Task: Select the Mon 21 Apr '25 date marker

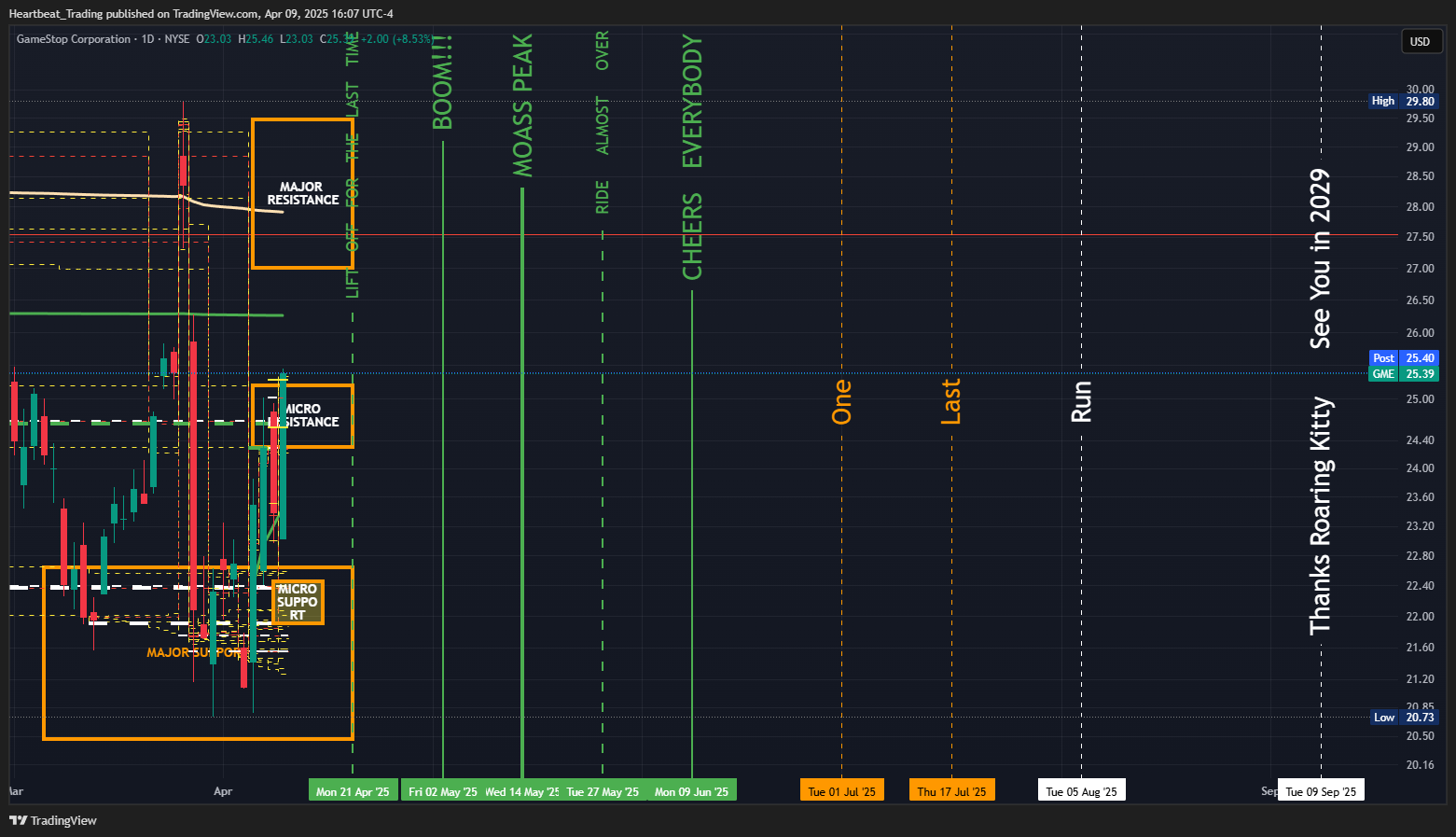Action: coord(353,791)
